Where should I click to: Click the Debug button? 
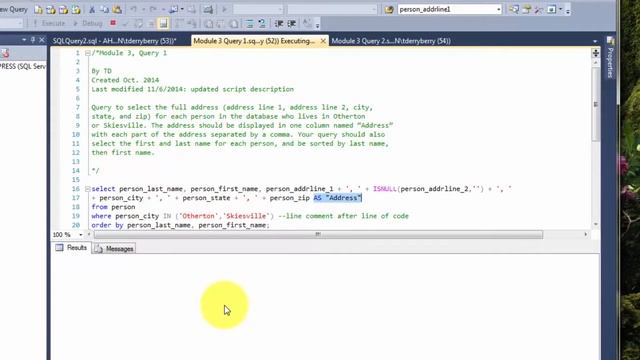coord(88,24)
